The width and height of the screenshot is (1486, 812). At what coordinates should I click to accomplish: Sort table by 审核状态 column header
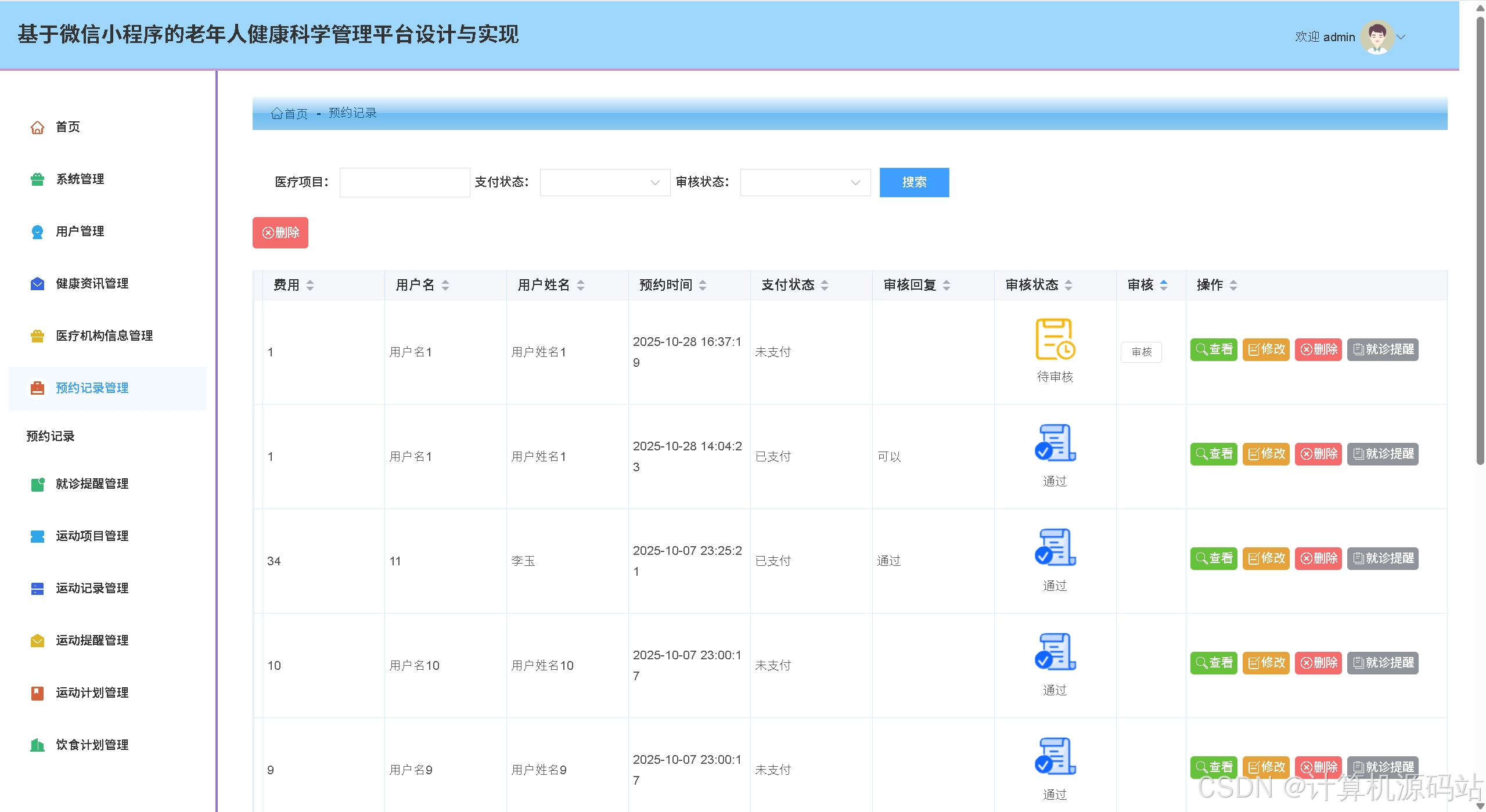(x=1068, y=285)
